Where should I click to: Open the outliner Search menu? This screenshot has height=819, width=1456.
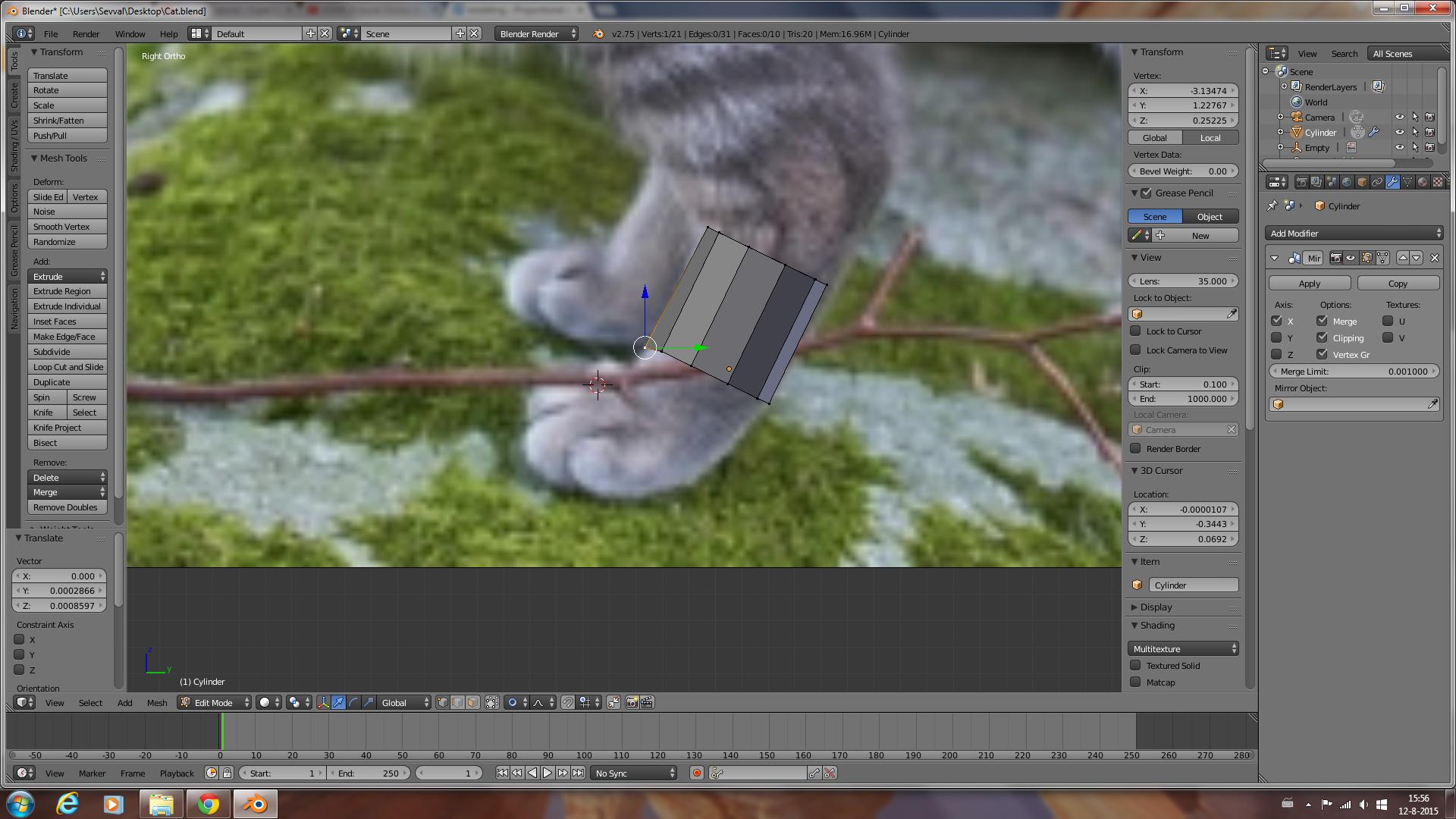point(1344,53)
